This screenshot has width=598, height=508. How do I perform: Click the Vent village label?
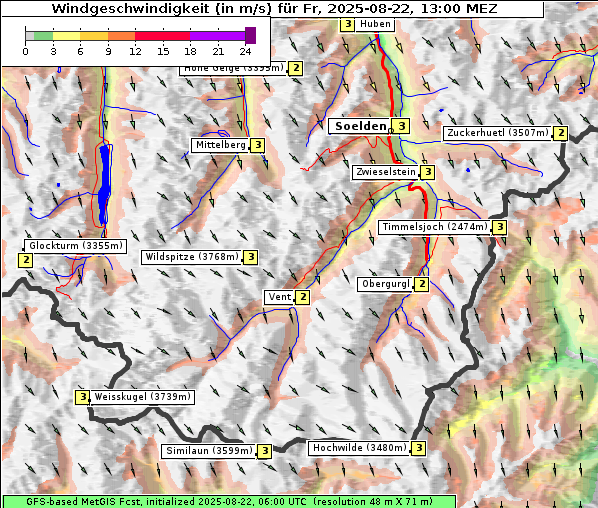(x=280, y=297)
